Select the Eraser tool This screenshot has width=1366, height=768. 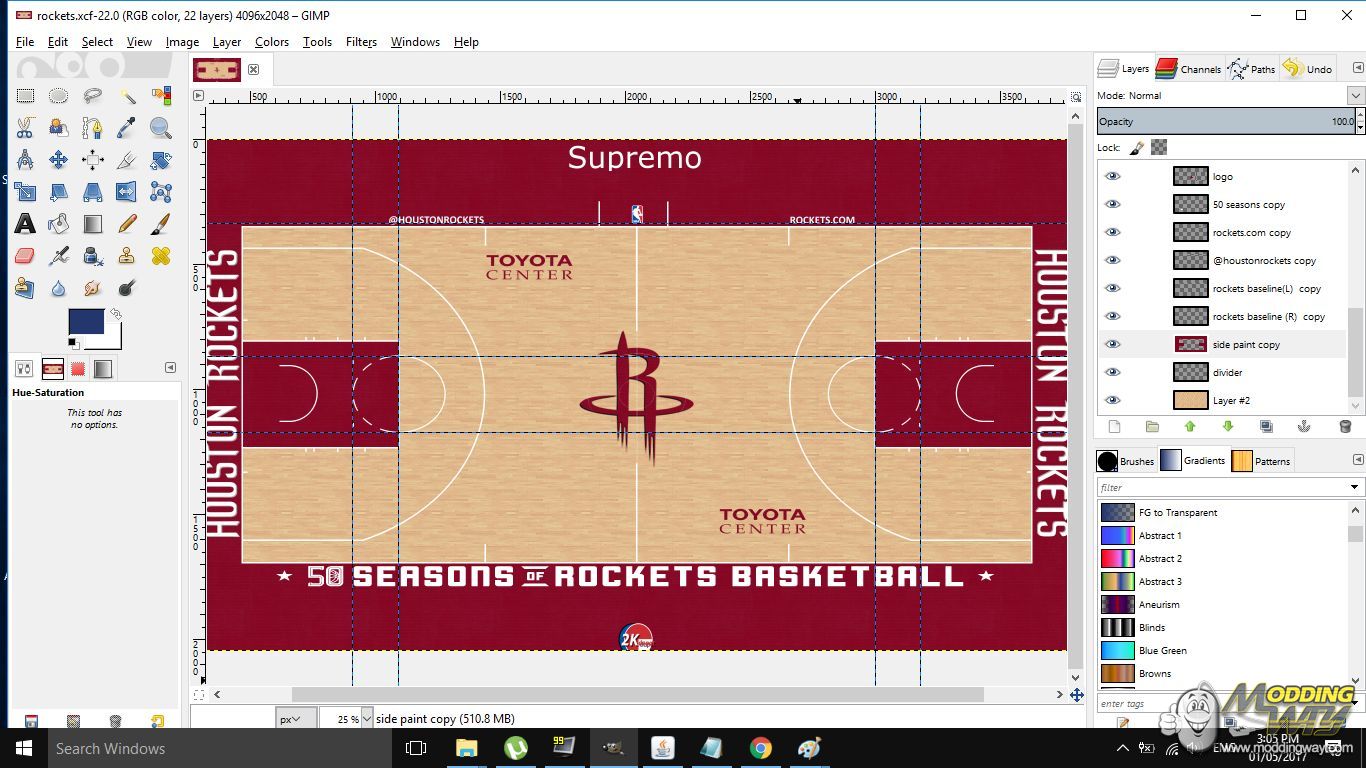pos(25,256)
